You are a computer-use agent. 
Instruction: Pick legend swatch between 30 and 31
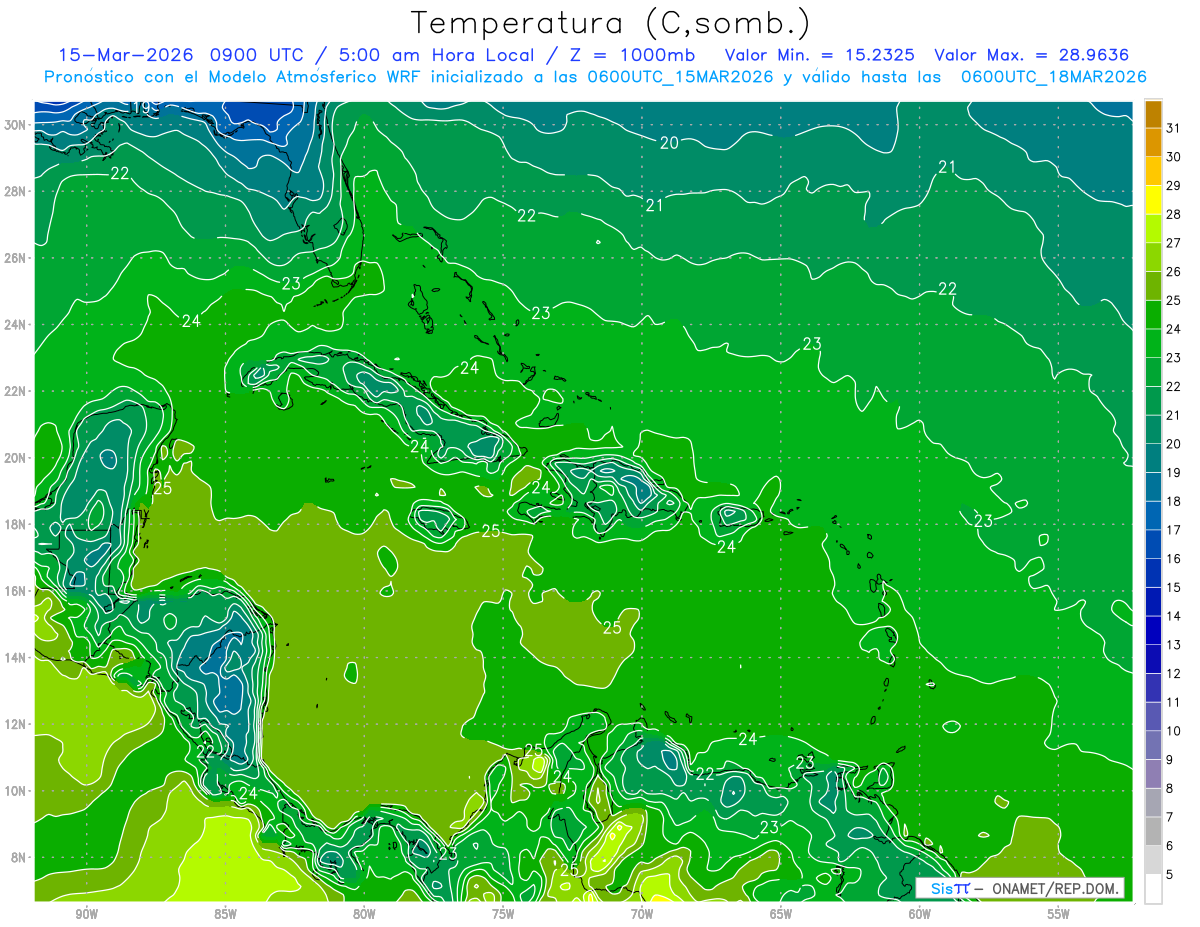pos(1153,142)
